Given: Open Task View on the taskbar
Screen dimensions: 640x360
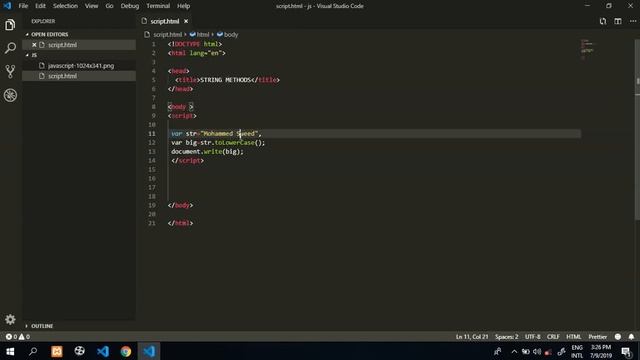Looking at the screenshot, I should 80,351.
